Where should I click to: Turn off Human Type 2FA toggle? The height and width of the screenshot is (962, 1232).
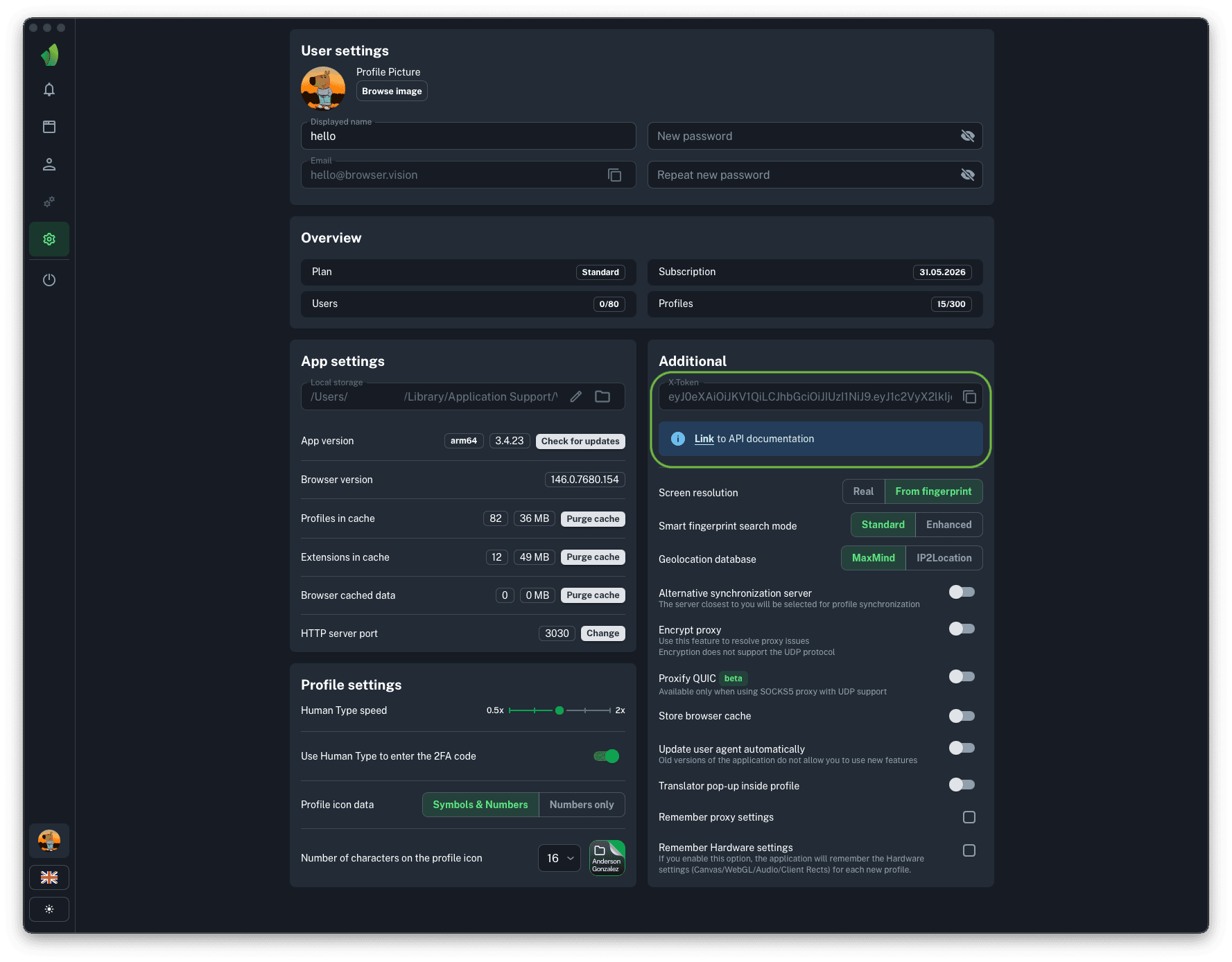pos(607,756)
